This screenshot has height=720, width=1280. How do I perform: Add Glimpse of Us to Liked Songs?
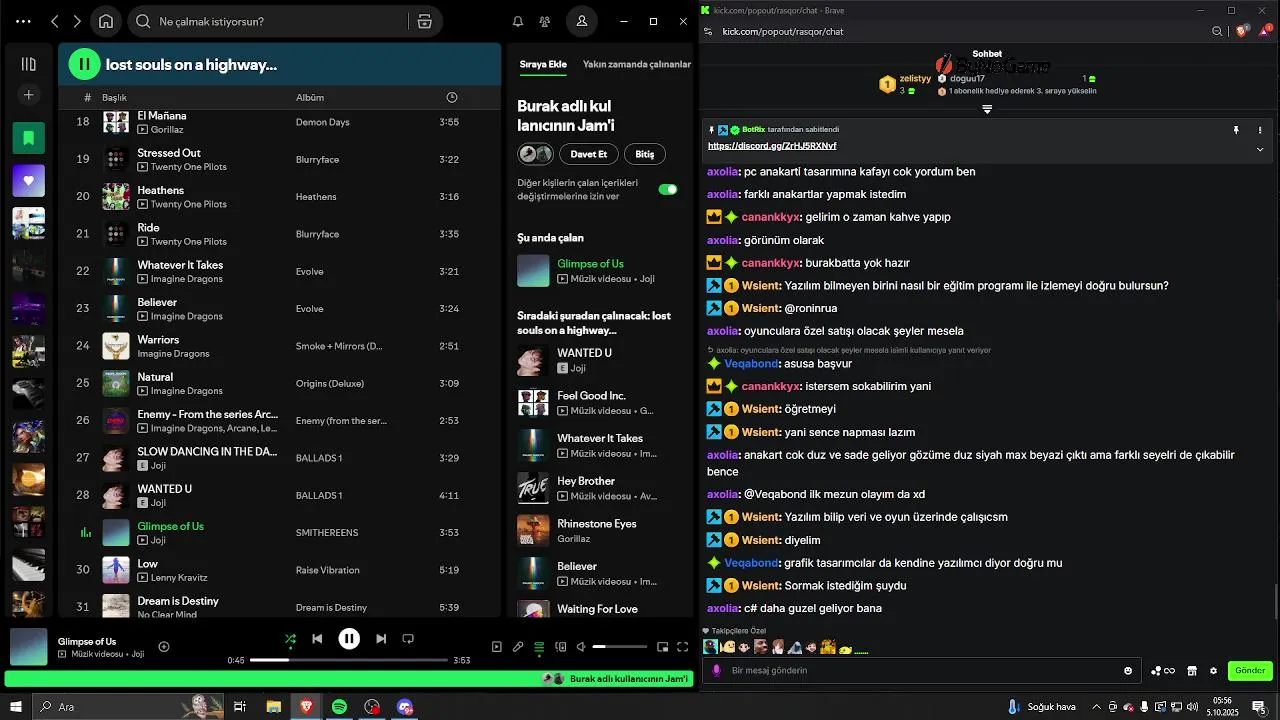(x=164, y=647)
